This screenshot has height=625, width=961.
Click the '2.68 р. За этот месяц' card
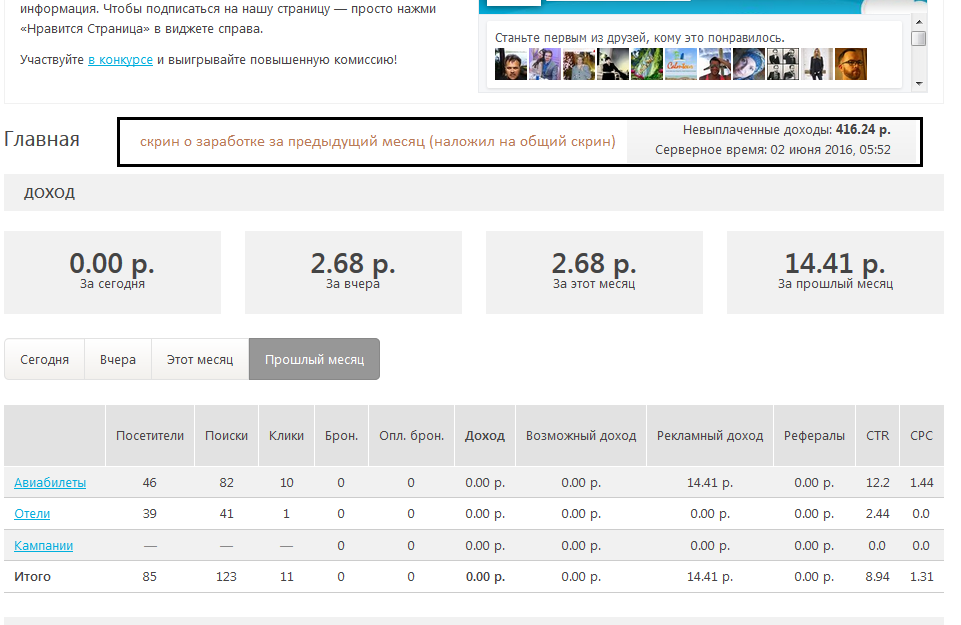coord(594,272)
